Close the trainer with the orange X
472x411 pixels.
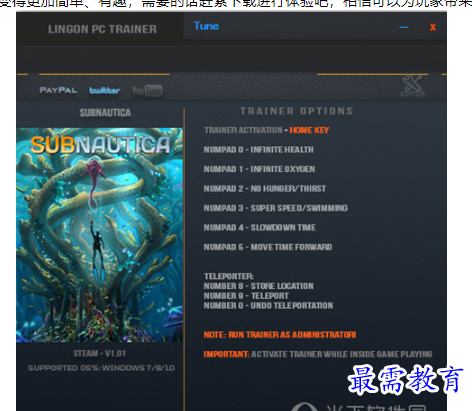tap(433, 27)
